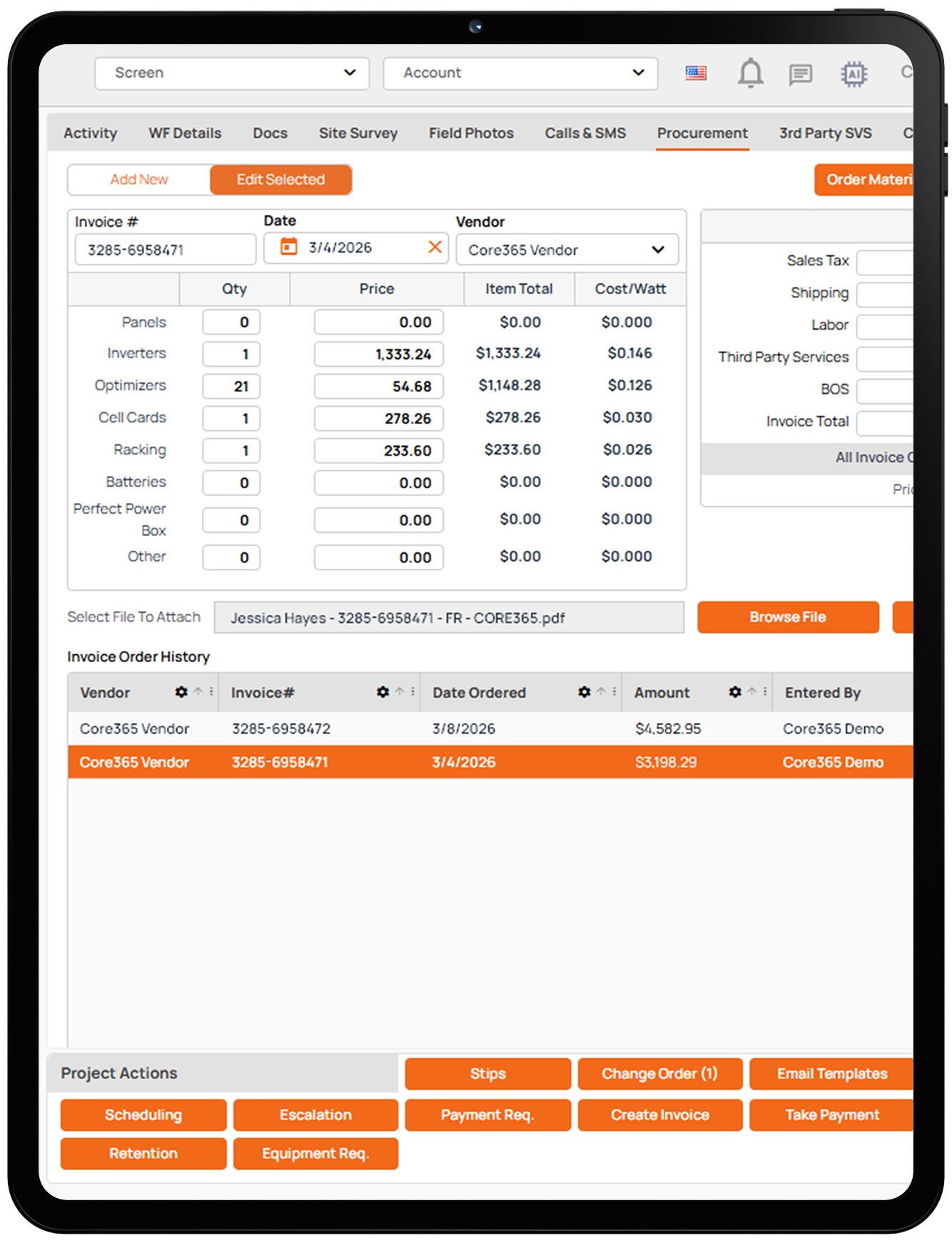Focus the Other quantity field

231,557
